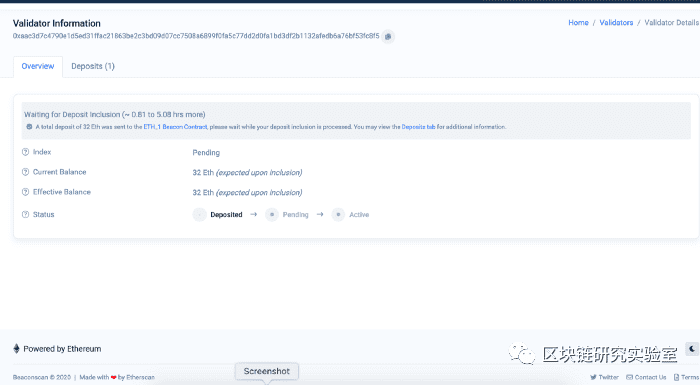Open the Validators breadcrumb link
The height and width of the screenshot is (385, 700).
click(x=616, y=23)
